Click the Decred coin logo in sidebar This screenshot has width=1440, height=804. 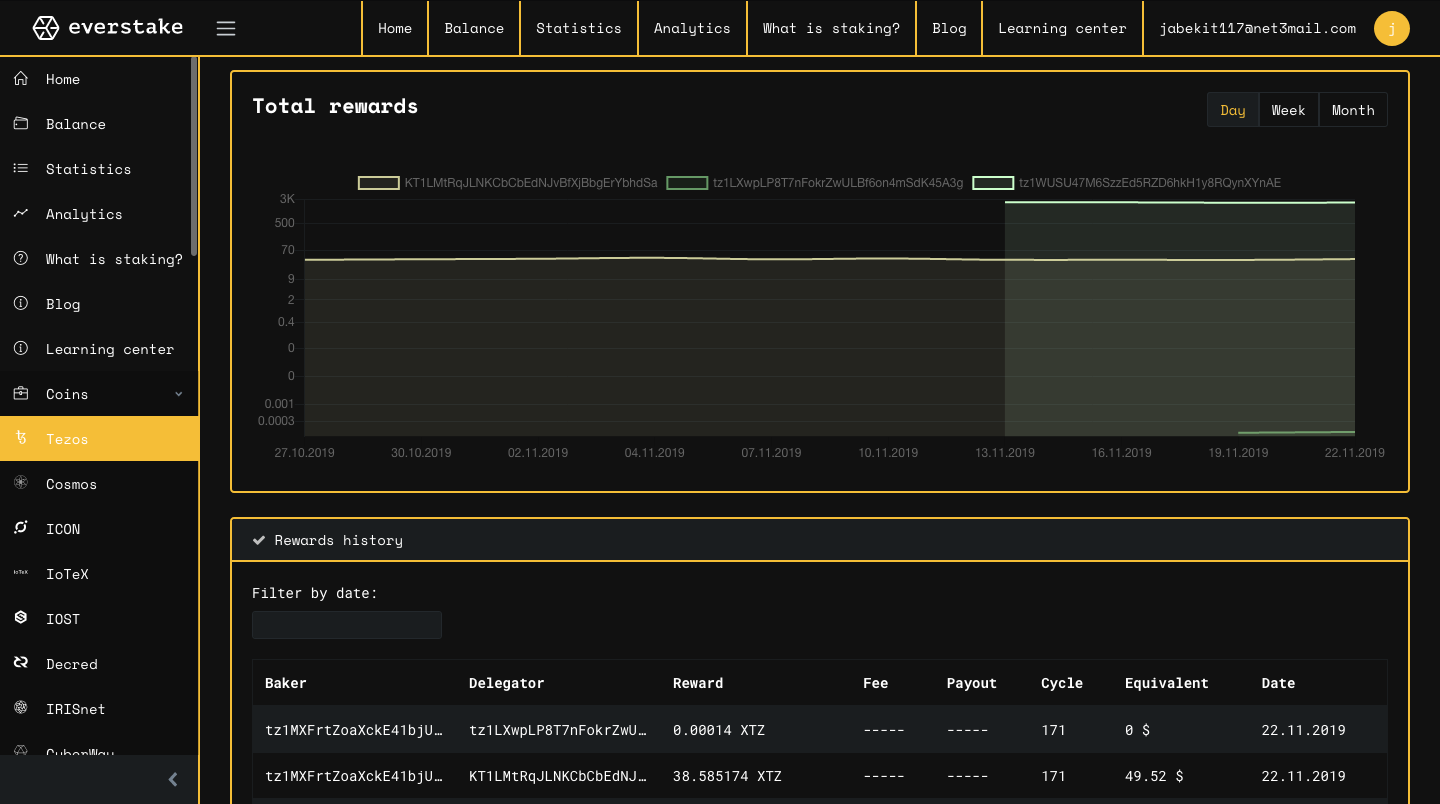coord(20,663)
